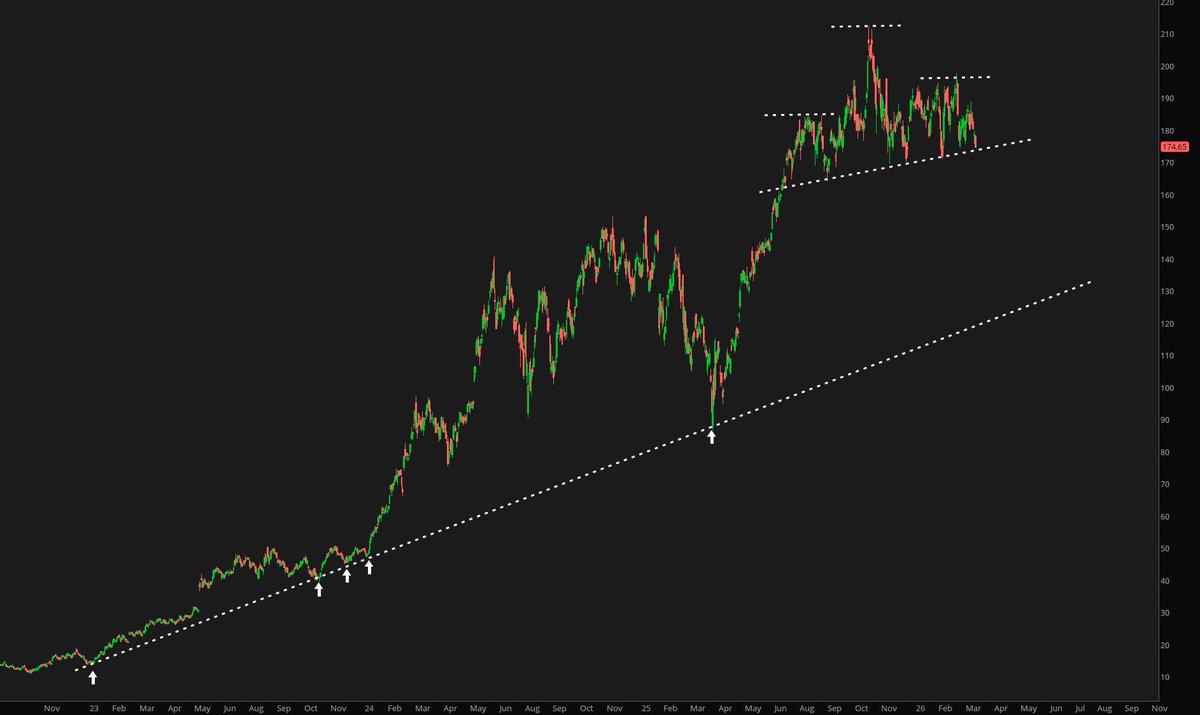Select the 25 year label on time axis
1200x715 pixels.
[646, 707]
